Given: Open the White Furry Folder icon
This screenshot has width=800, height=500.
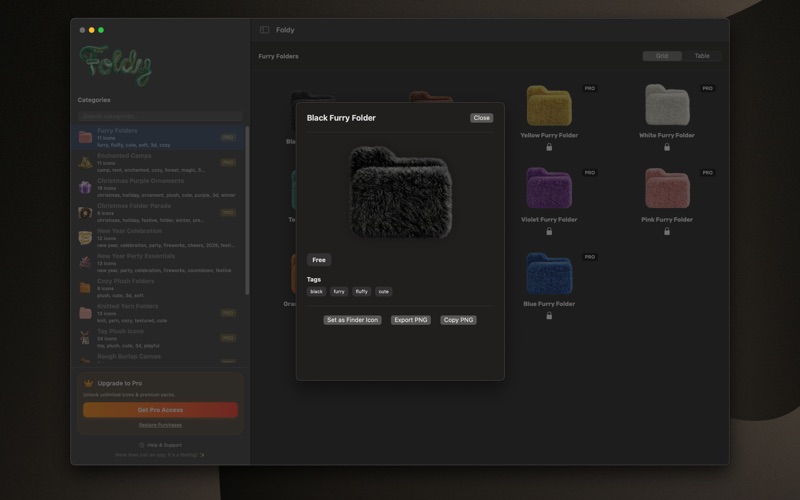Looking at the screenshot, I should (667, 106).
